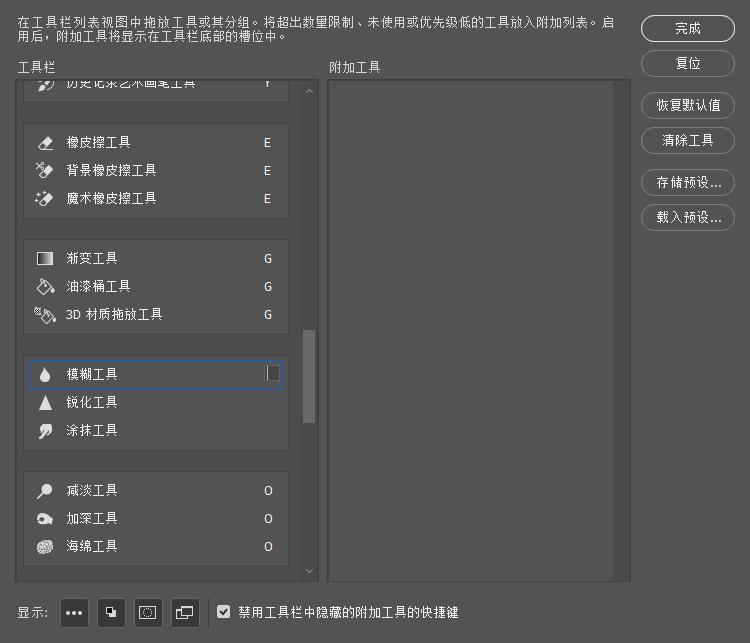Select the 减淡工具 row text
Screen dimensions: 750x643
pyautogui.click(x=92, y=491)
